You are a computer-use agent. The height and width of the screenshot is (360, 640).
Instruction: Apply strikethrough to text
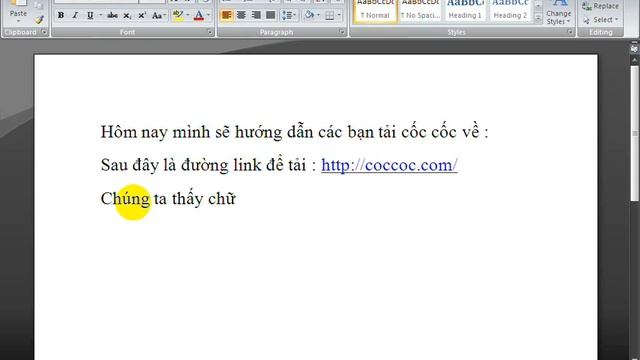(112, 16)
